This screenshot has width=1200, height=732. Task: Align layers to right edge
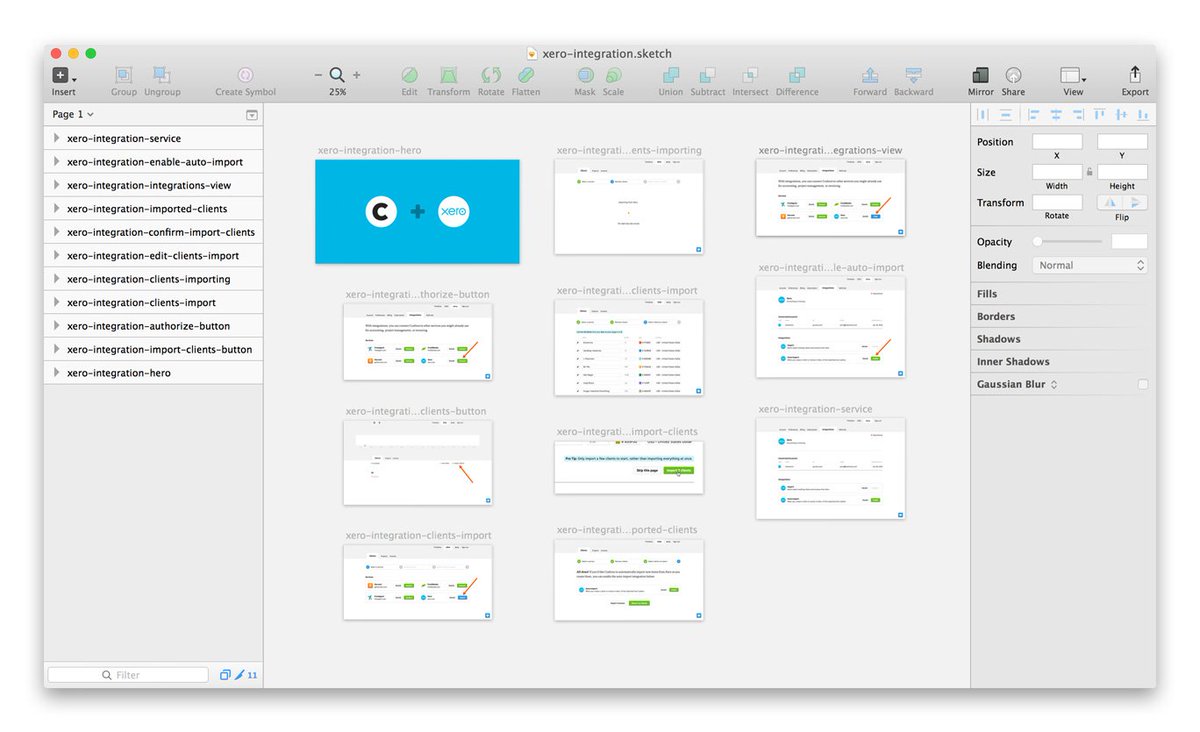pyautogui.click(x=1078, y=115)
